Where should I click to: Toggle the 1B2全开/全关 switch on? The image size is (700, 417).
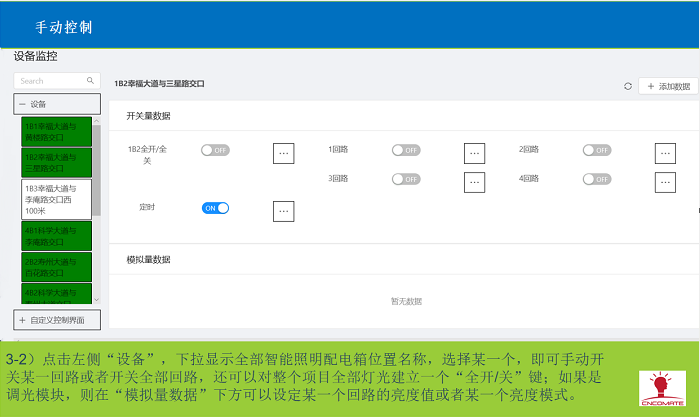pos(215,150)
